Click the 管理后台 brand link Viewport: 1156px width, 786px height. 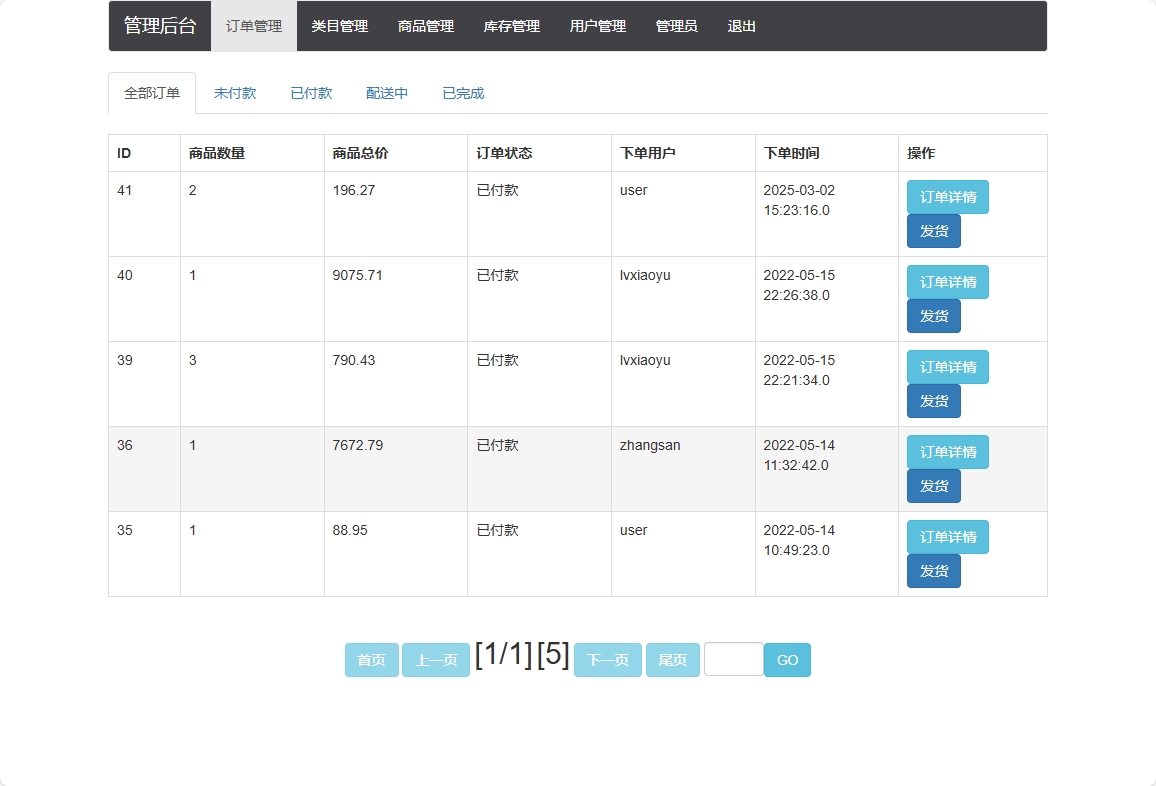coord(160,26)
